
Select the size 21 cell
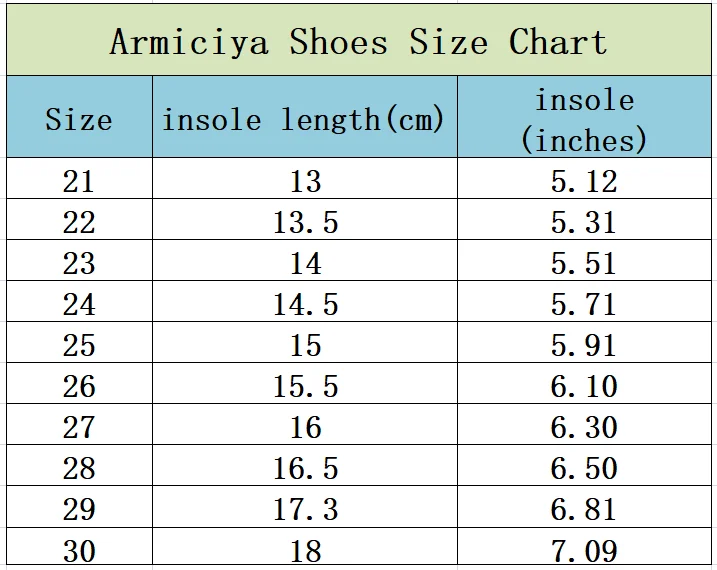pyautogui.click(x=78, y=181)
